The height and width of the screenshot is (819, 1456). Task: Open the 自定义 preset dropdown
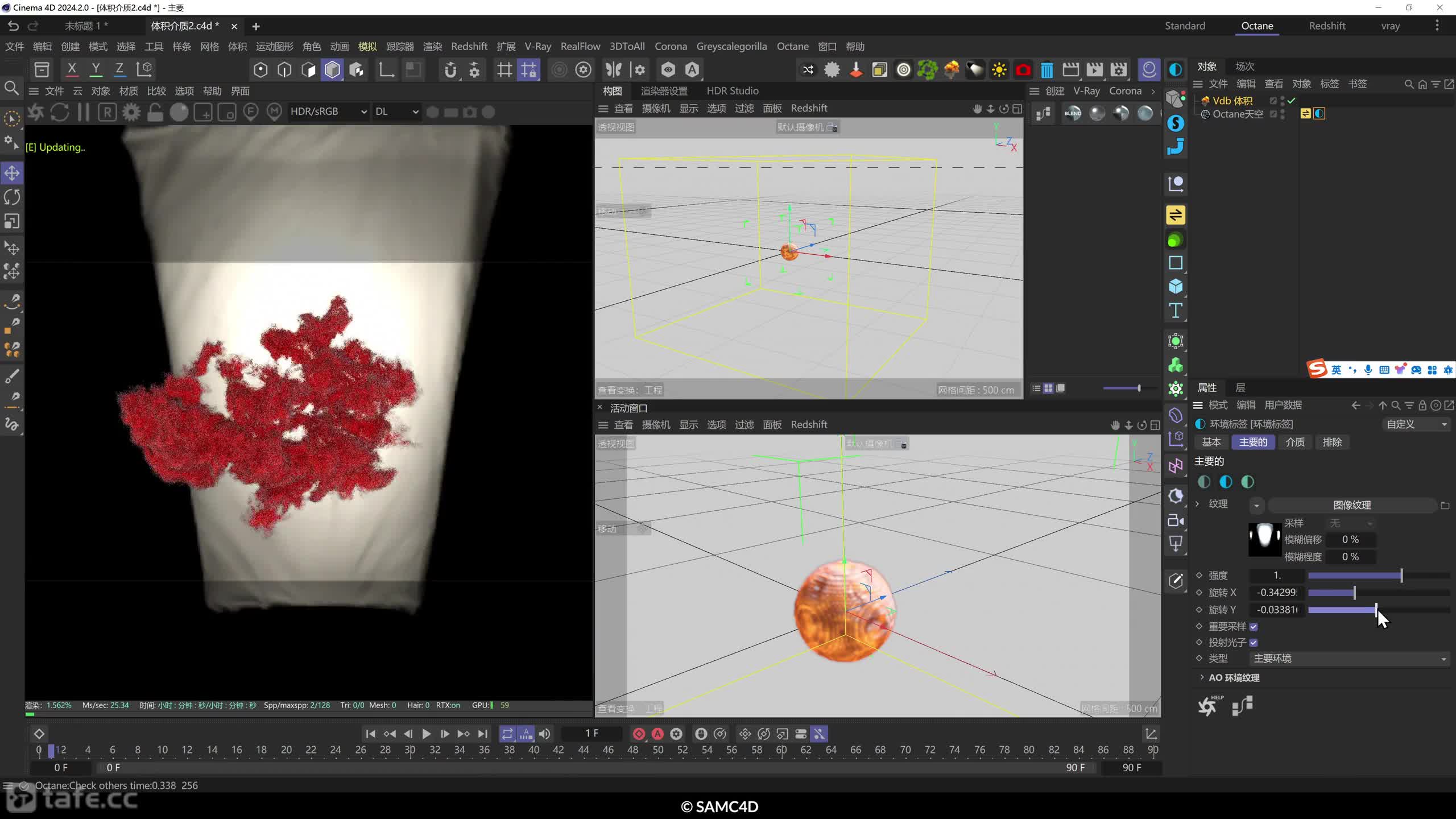(x=1416, y=424)
